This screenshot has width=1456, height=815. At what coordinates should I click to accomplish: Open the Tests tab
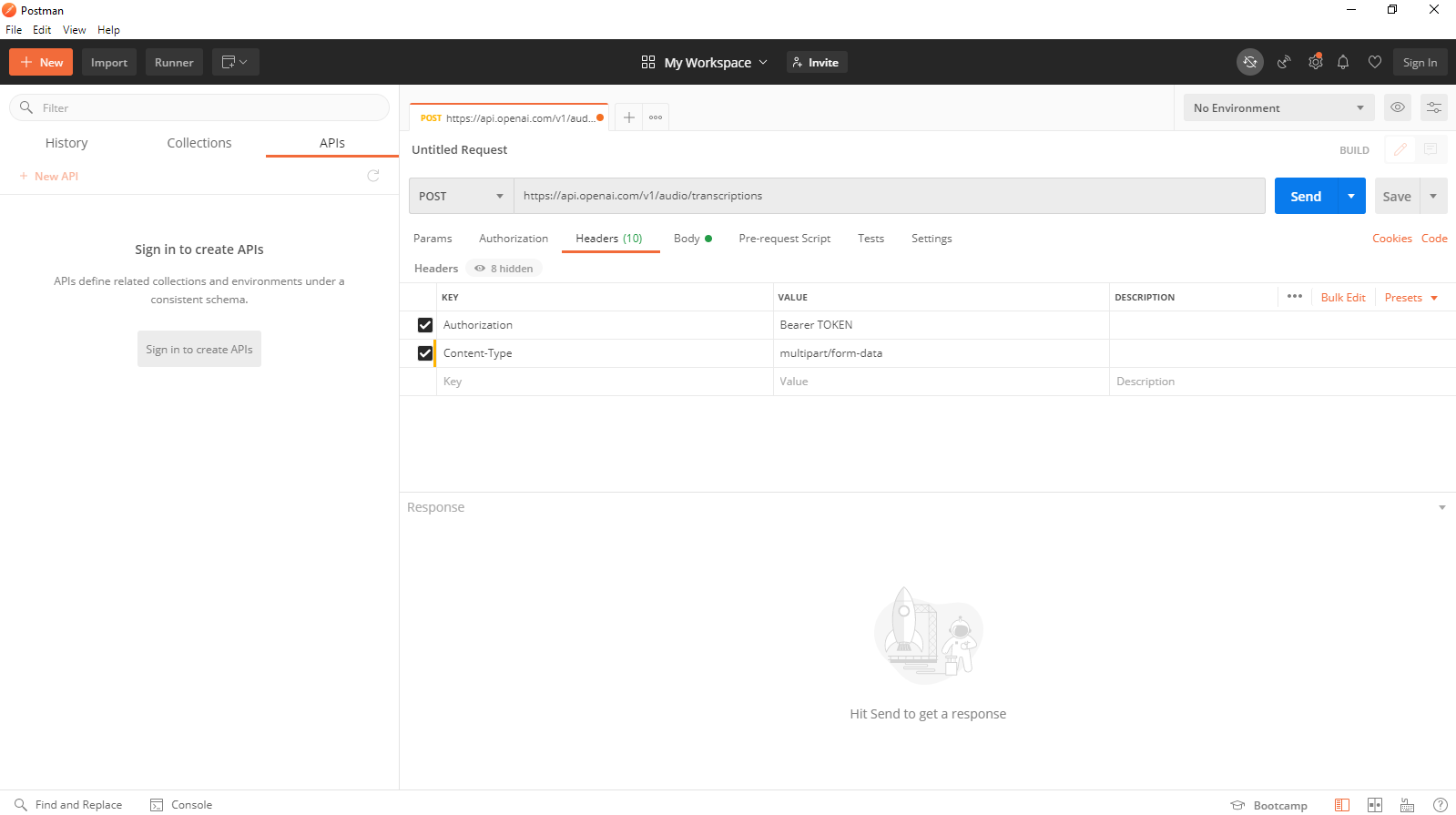point(871,239)
